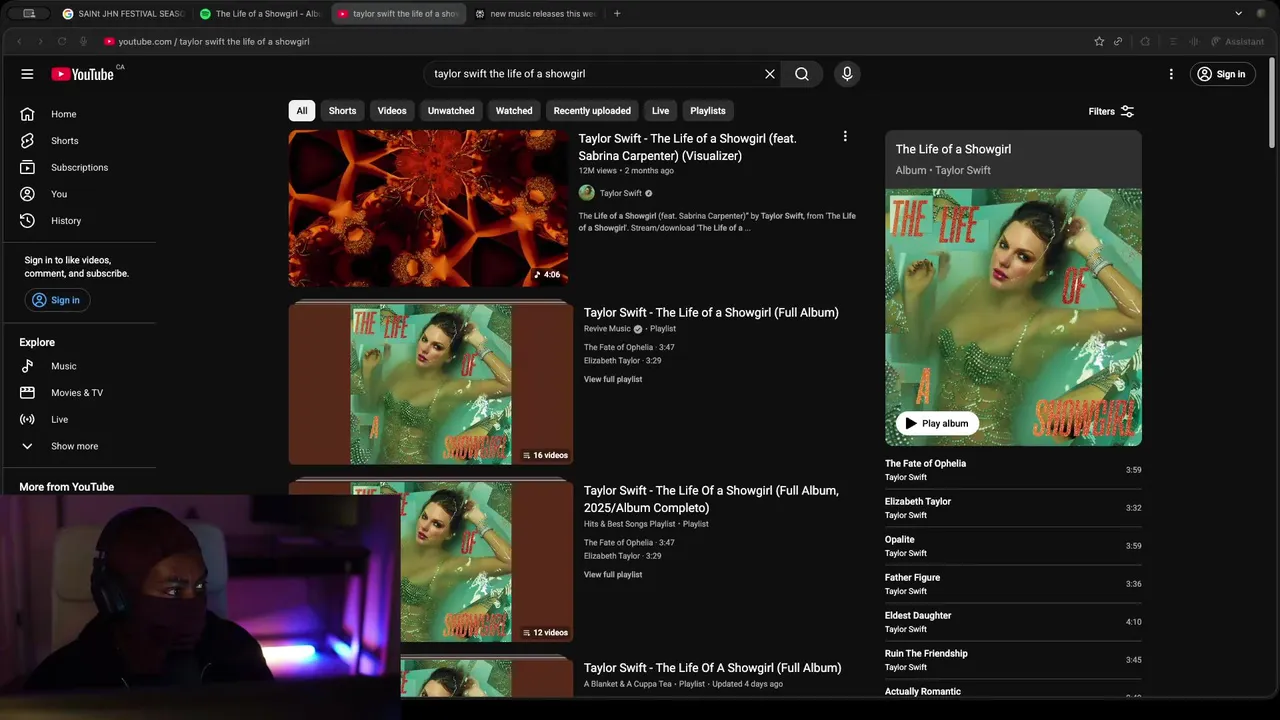Viewport: 1280px width, 720px height.
Task: Click the sidebar Sign in button
Action: [x=57, y=300]
